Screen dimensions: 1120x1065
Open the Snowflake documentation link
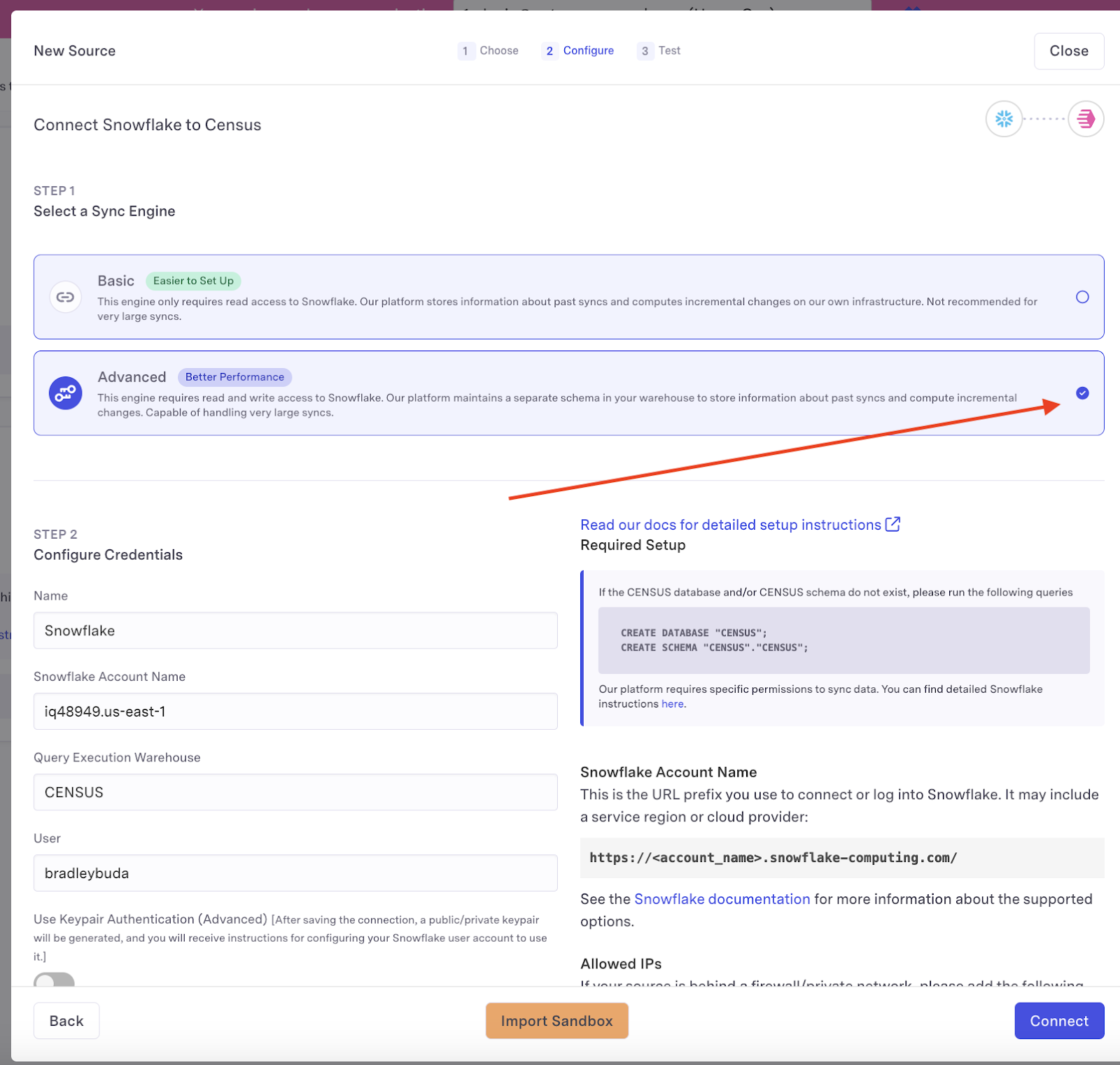pos(722,899)
